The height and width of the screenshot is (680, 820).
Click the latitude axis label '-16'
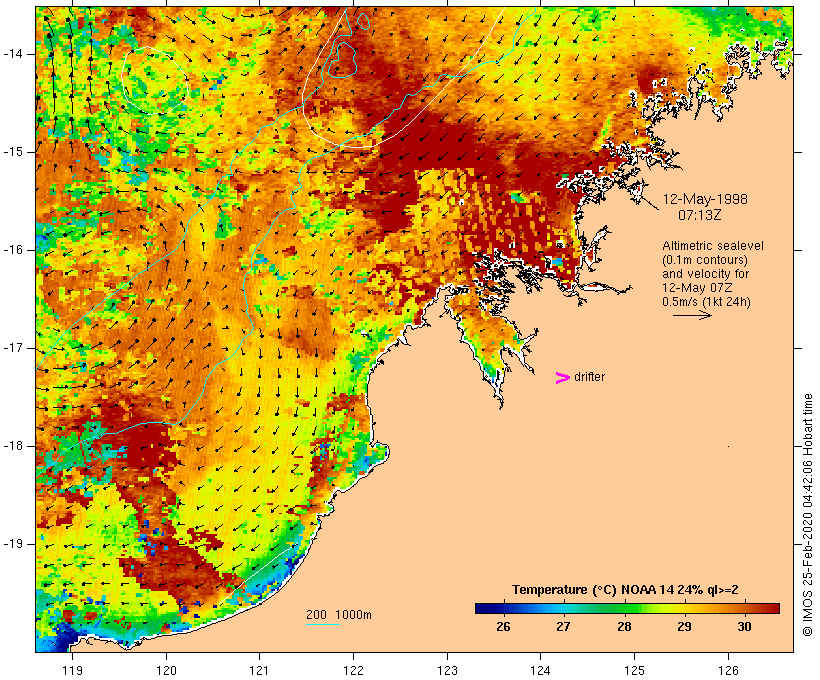pos(12,250)
